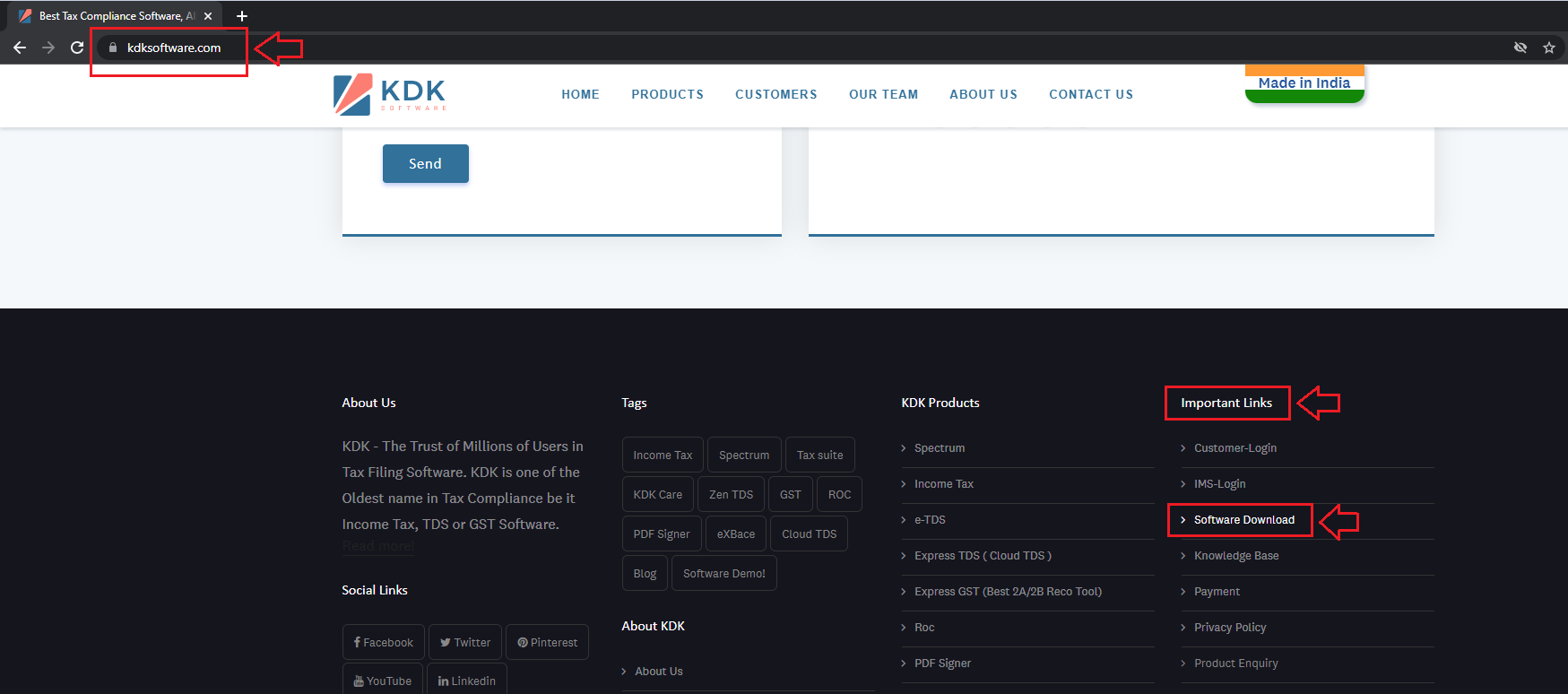Open the PRODUCTS menu item

click(x=667, y=94)
